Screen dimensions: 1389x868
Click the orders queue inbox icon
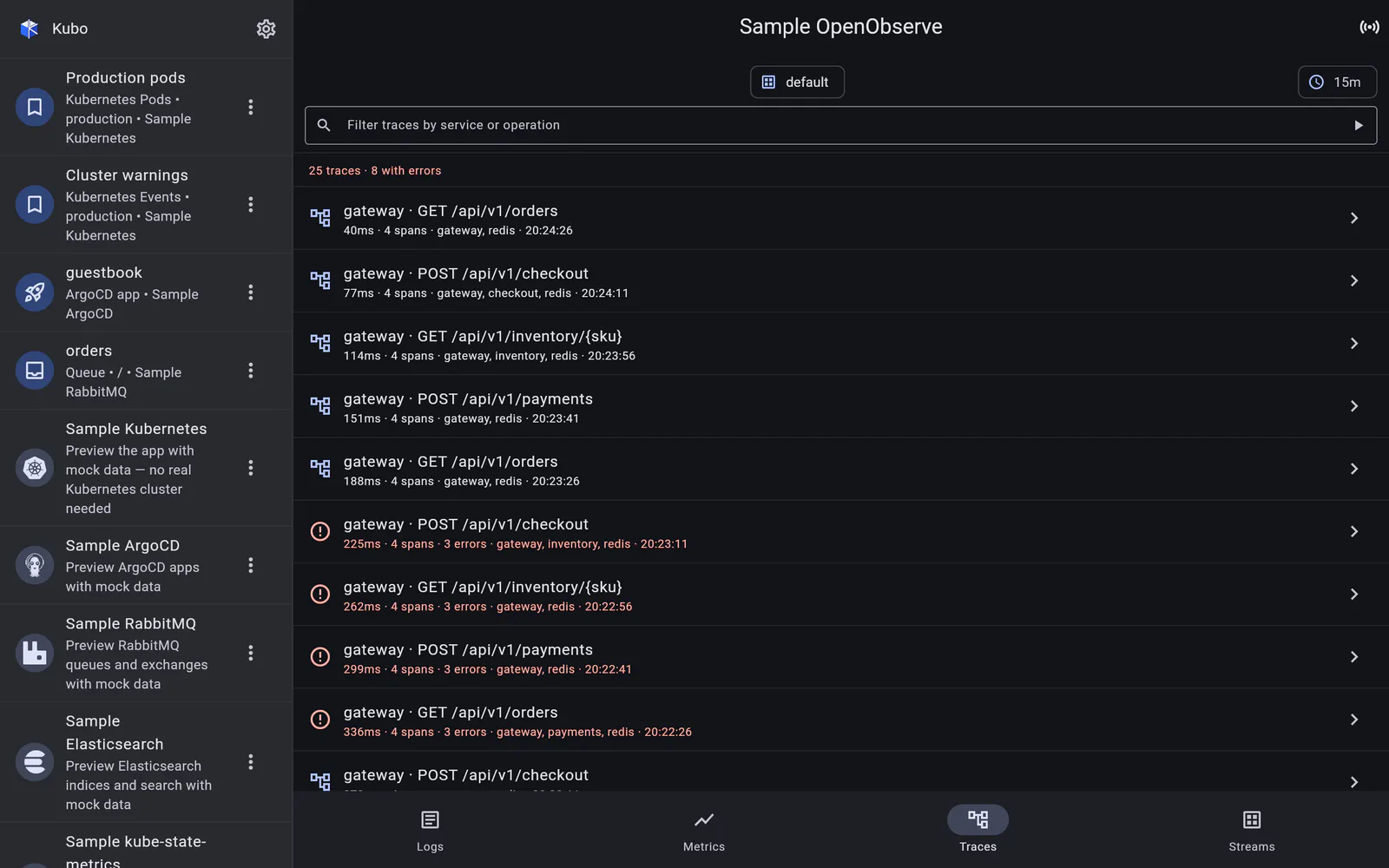35,371
